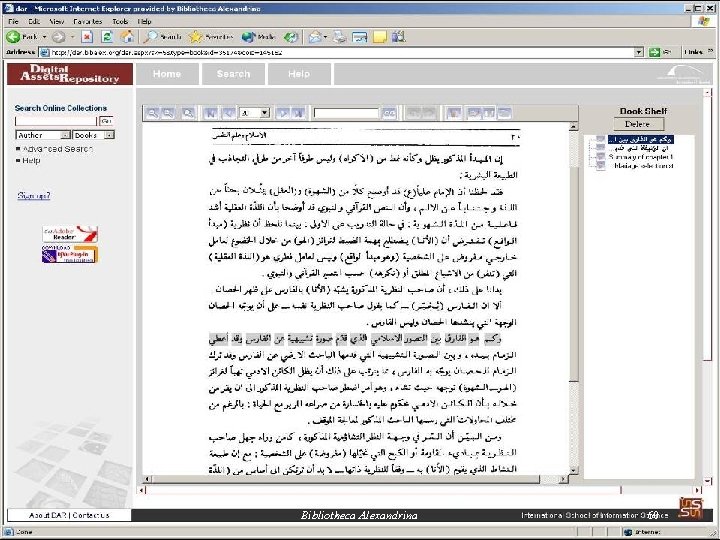The width and height of the screenshot is (720, 540).
Task: Open the Internet Explorer Search pane
Action: click(x=162, y=37)
